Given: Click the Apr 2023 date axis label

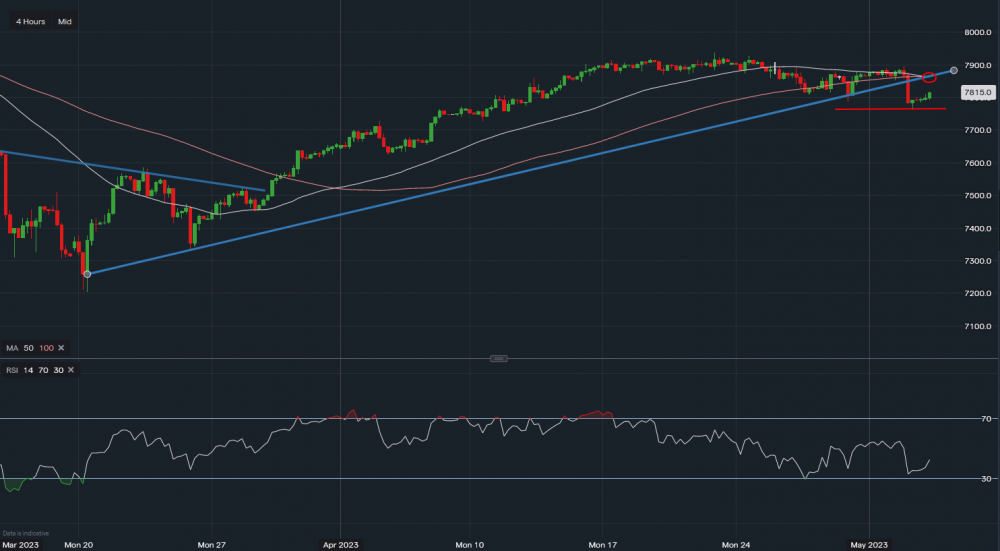Looking at the screenshot, I should [x=340, y=545].
